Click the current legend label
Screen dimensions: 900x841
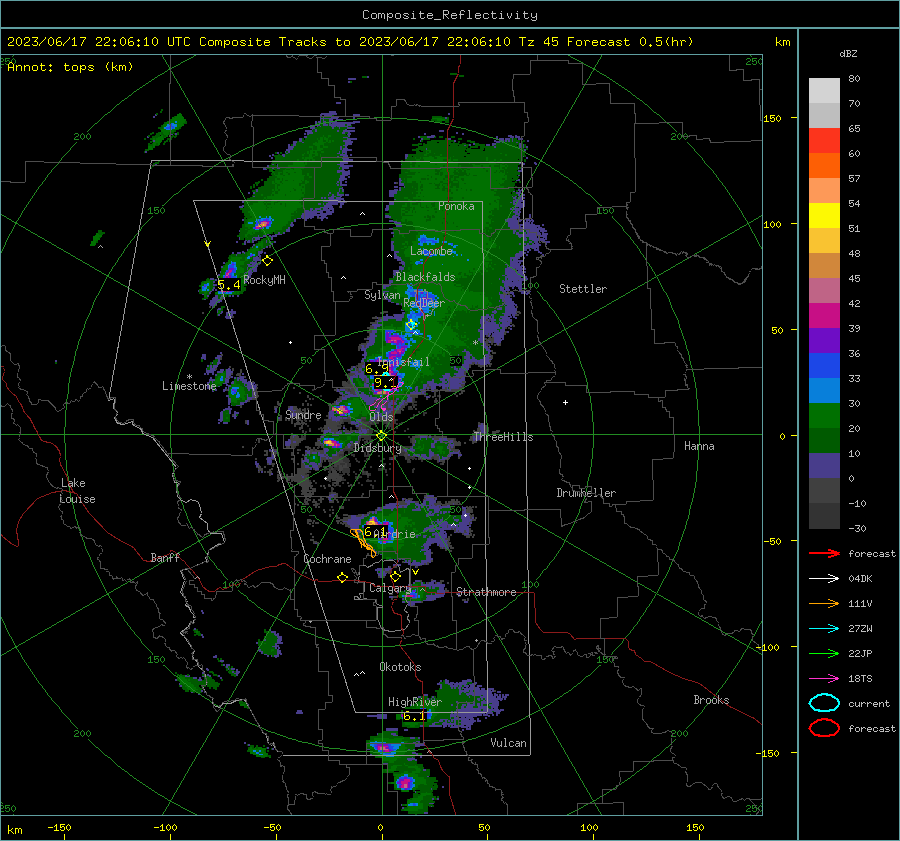click(869, 704)
